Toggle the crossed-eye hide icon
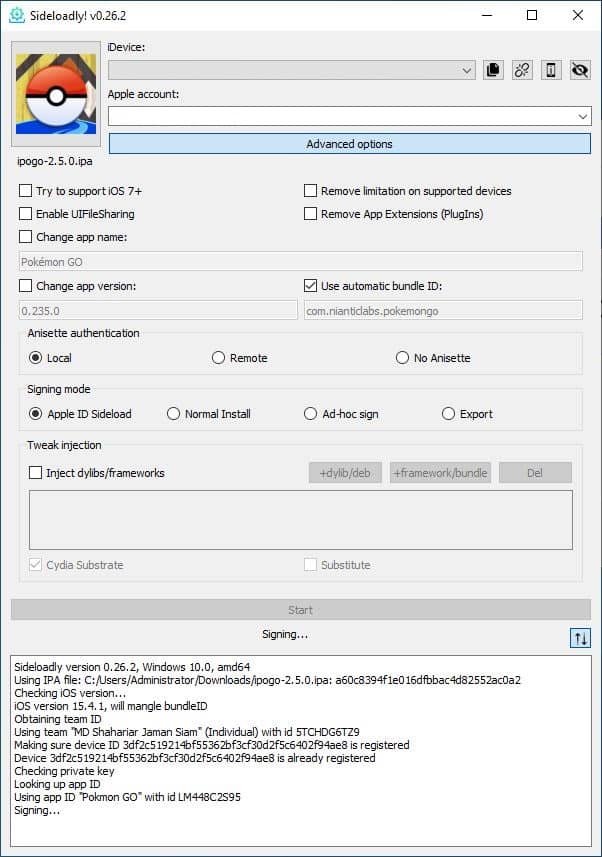602x857 pixels. [580, 70]
